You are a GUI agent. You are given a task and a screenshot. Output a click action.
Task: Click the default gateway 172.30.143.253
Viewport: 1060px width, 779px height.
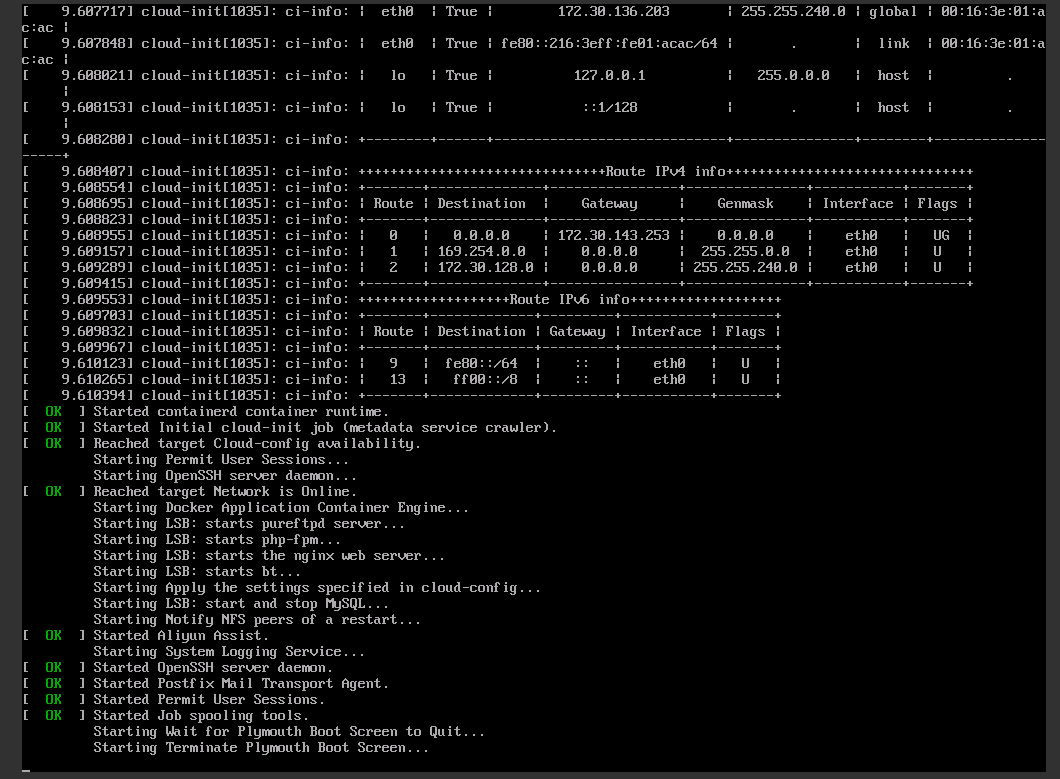tap(613, 235)
